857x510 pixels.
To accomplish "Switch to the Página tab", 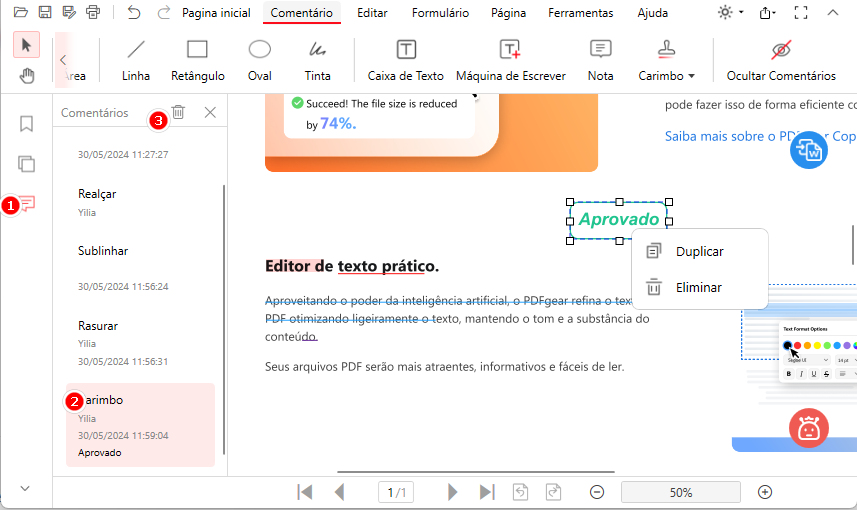I will [508, 13].
